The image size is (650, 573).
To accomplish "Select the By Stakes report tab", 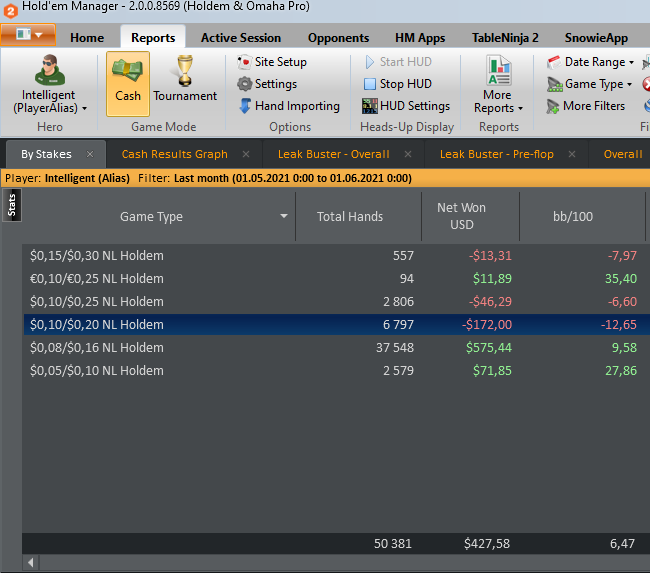I will pyautogui.click(x=46, y=154).
